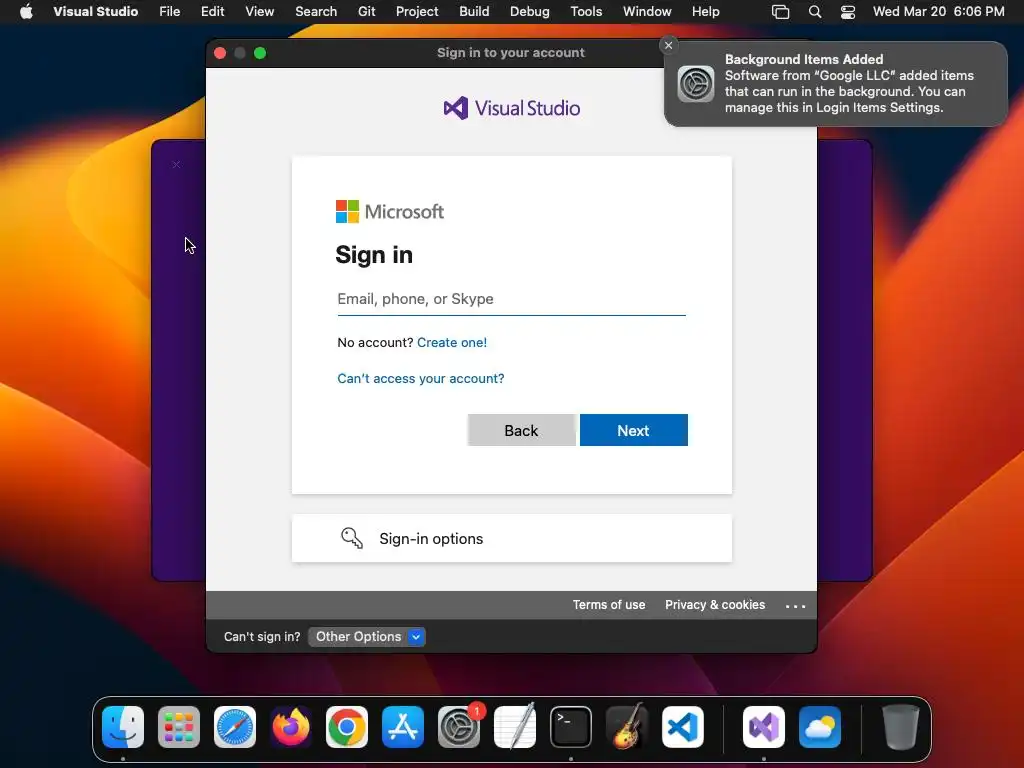Expand the Other Options dropdown
1024x768 pixels.
pos(366,637)
